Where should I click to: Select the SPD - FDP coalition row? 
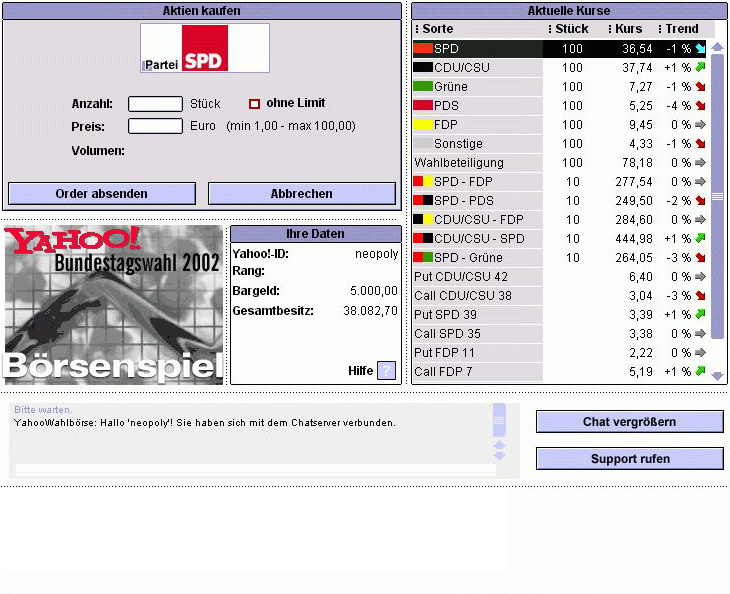pyautogui.click(x=560, y=182)
